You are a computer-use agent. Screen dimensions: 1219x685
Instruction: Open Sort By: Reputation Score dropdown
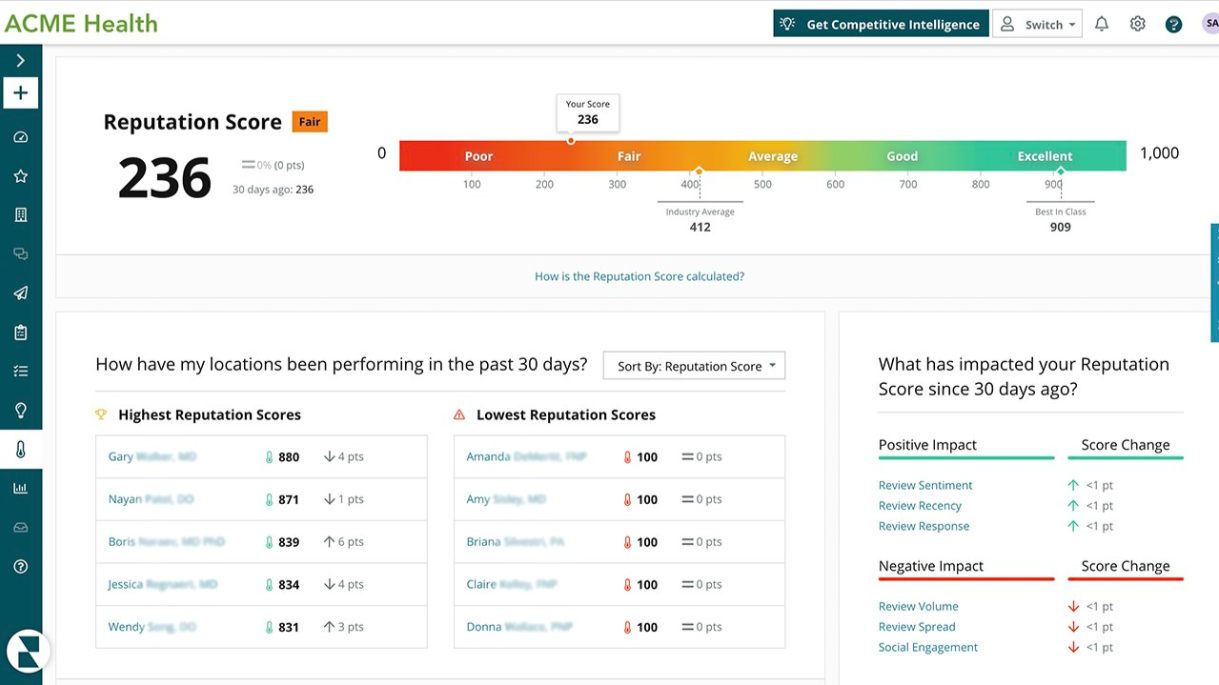tap(694, 366)
